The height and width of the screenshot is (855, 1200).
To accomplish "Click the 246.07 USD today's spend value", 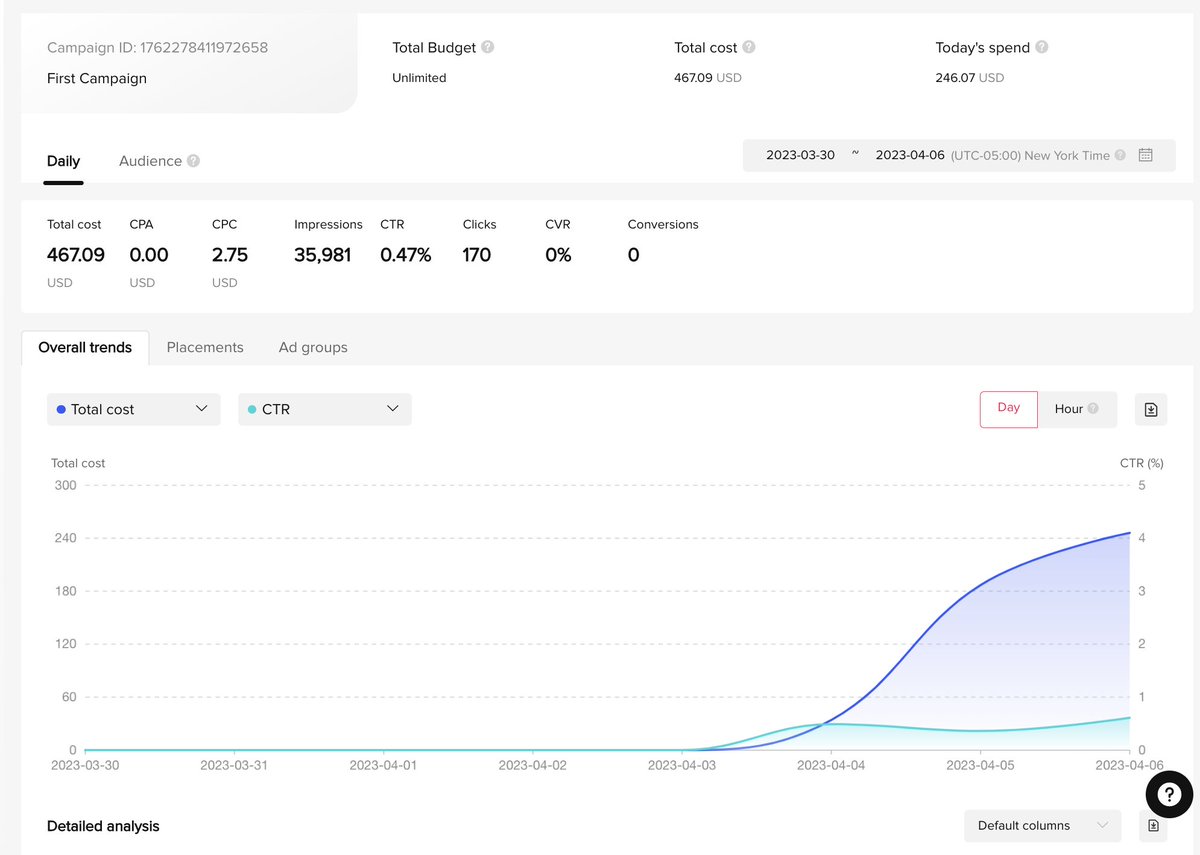I will [x=970, y=78].
